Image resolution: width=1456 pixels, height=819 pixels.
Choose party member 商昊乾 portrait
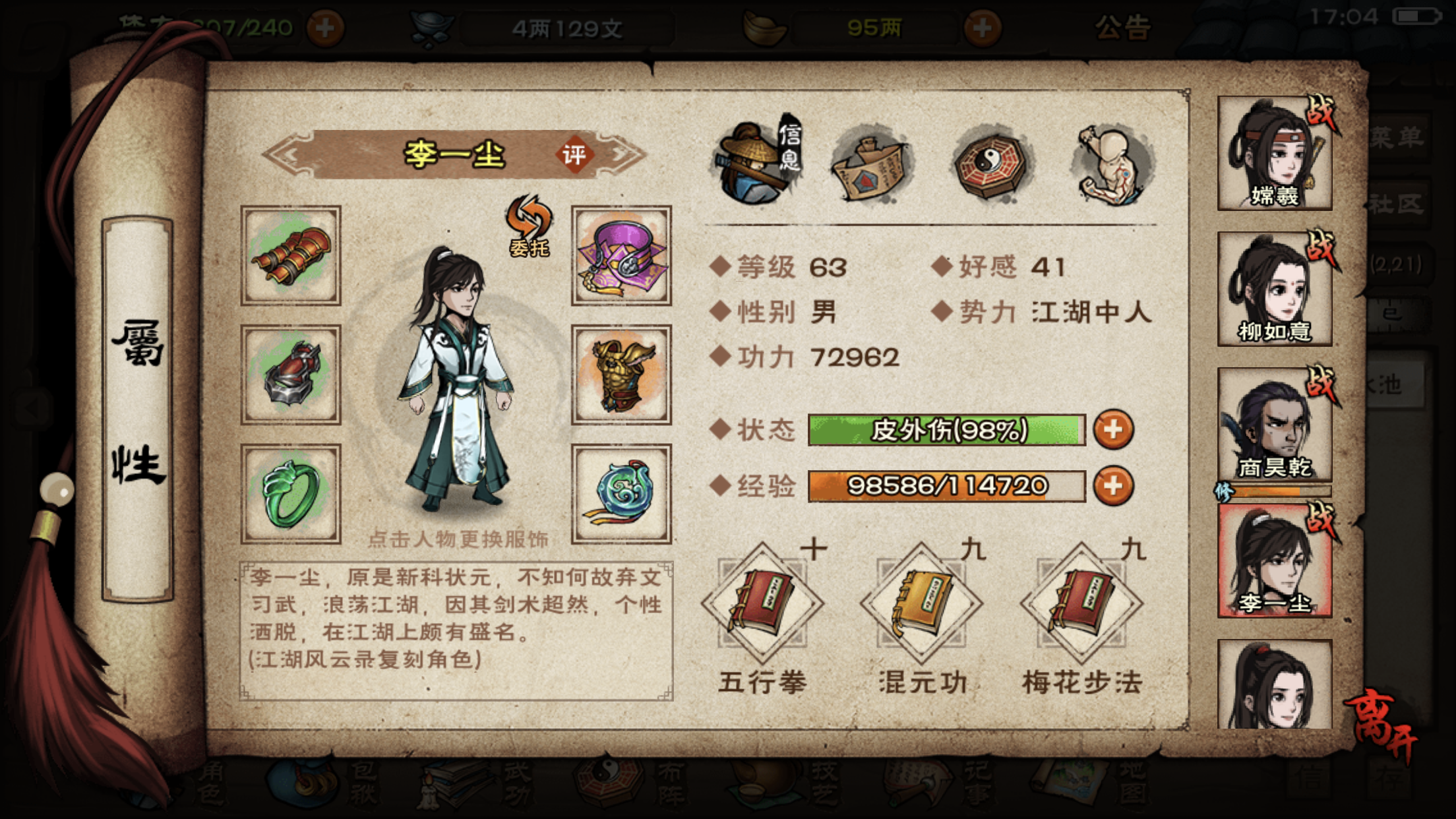click(1274, 425)
